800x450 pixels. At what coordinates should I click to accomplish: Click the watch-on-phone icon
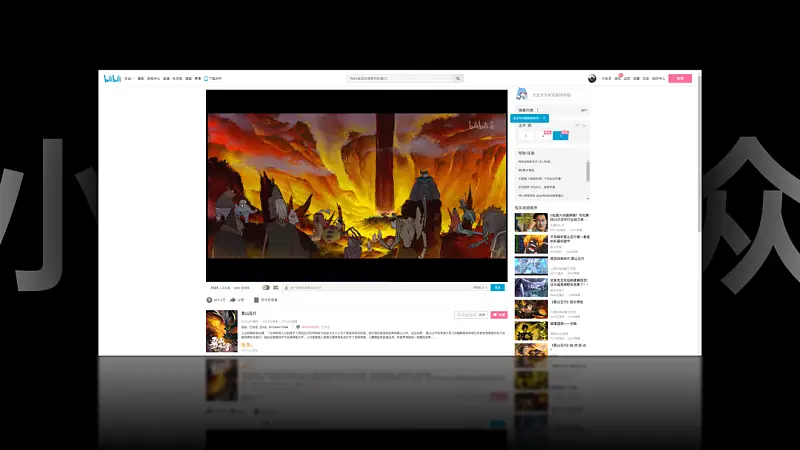click(x=256, y=300)
